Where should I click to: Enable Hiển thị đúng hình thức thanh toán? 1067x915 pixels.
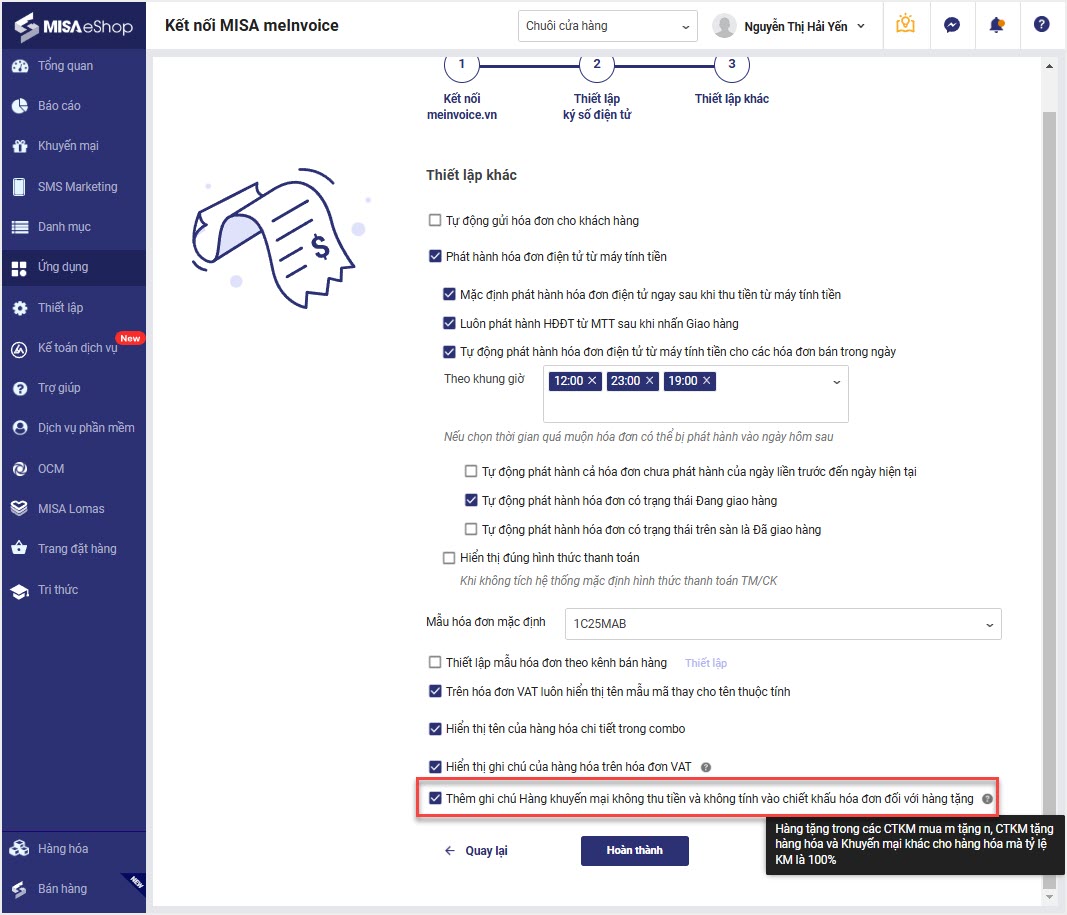coord(449,558)
